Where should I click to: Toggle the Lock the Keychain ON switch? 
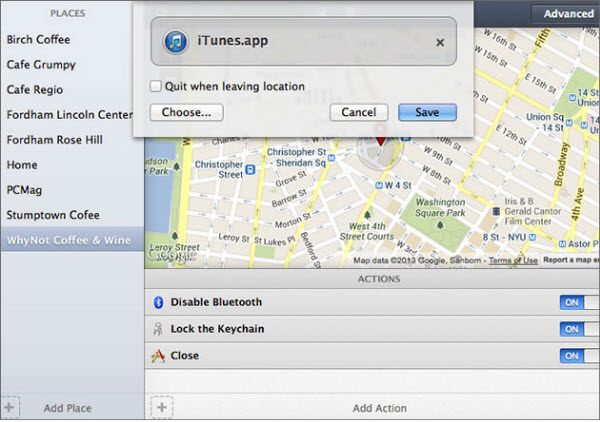coord(579,329)
